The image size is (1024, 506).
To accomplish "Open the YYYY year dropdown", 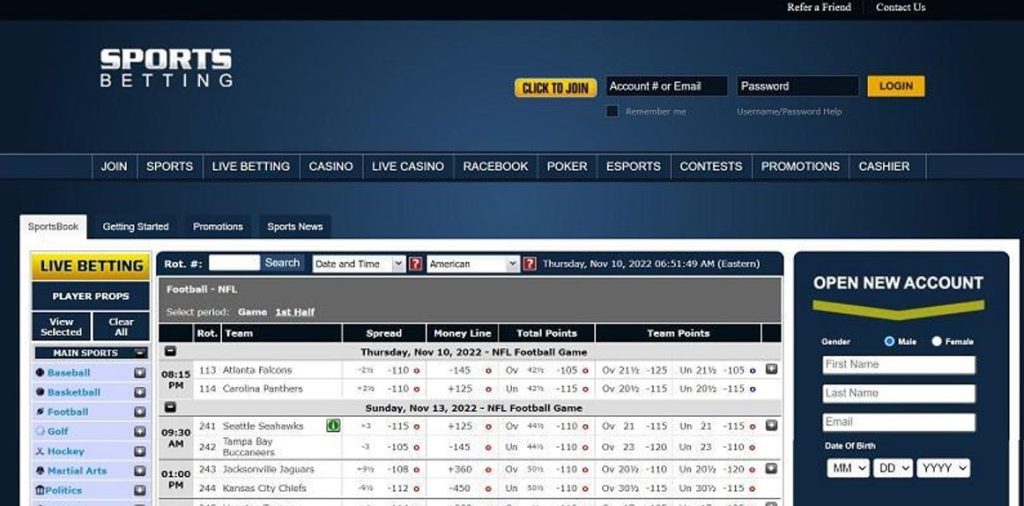I will point(943,468).
